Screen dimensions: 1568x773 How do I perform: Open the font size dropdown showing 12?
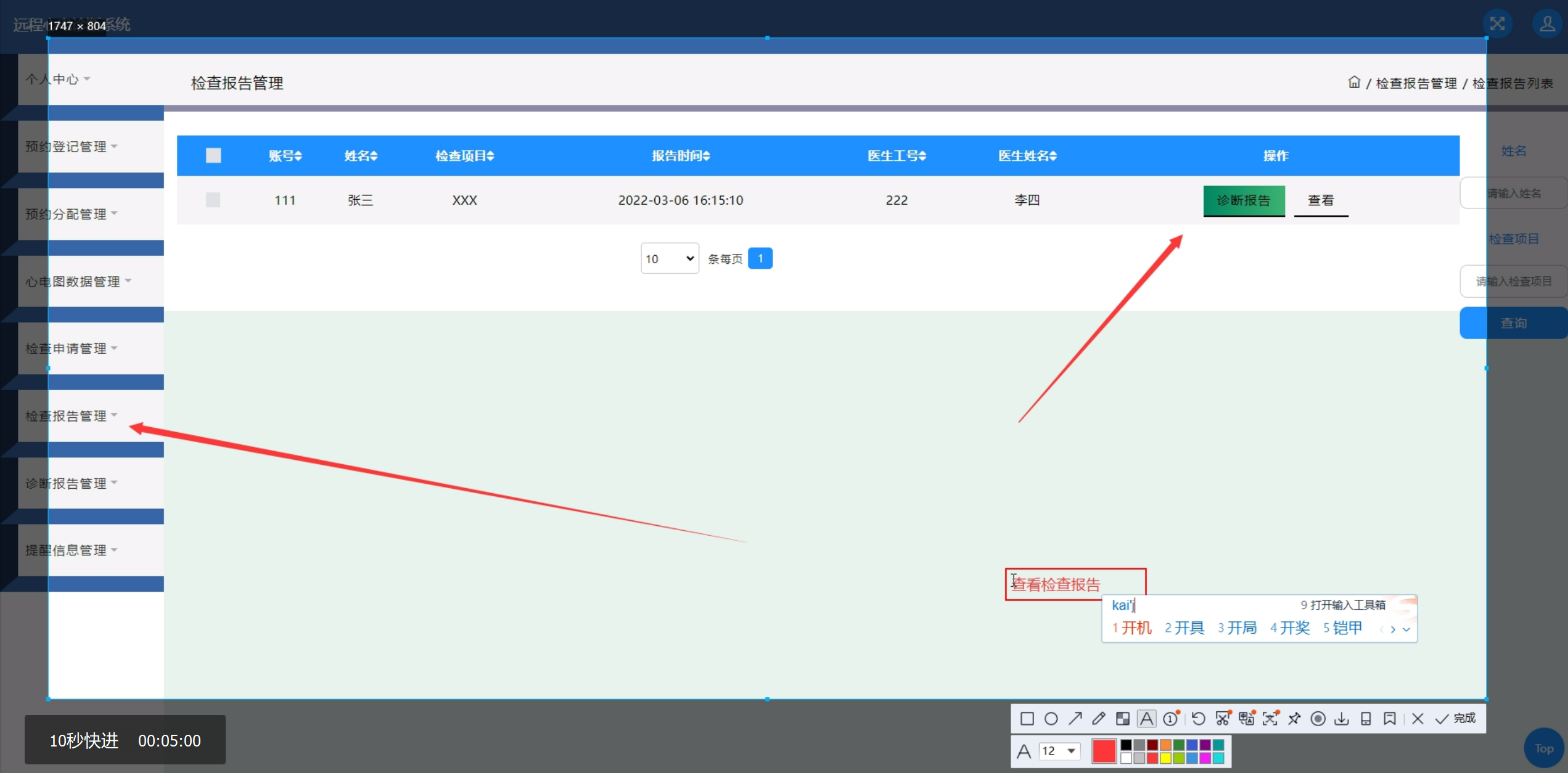pos(1059,751)
